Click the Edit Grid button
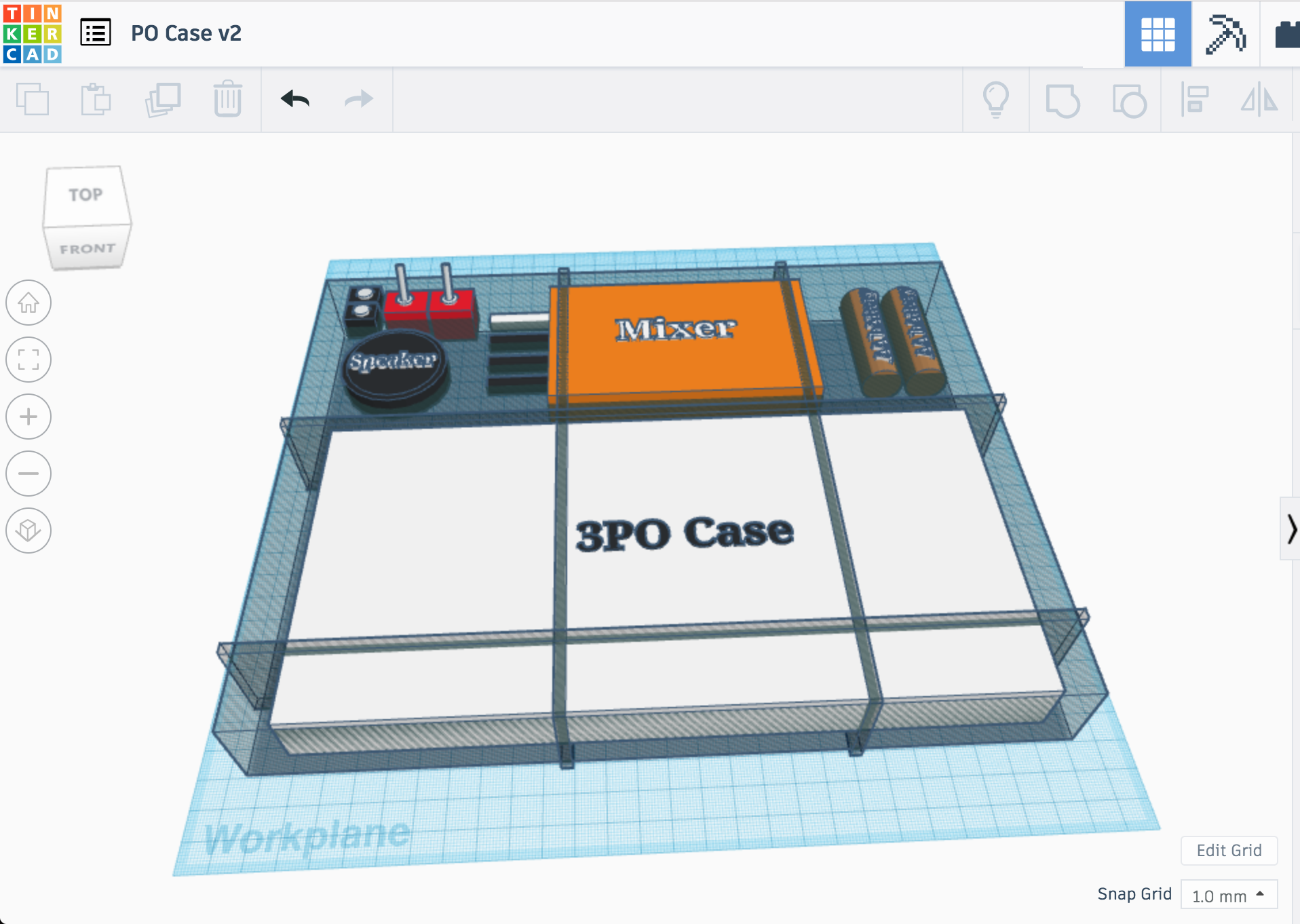 [1229, 851]
